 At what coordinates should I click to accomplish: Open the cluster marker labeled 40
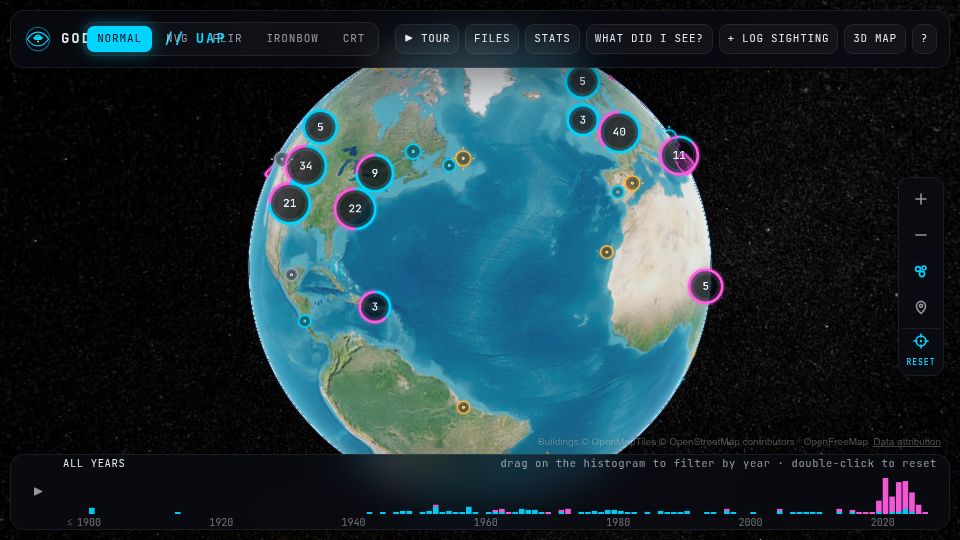[x=619, y=132]
